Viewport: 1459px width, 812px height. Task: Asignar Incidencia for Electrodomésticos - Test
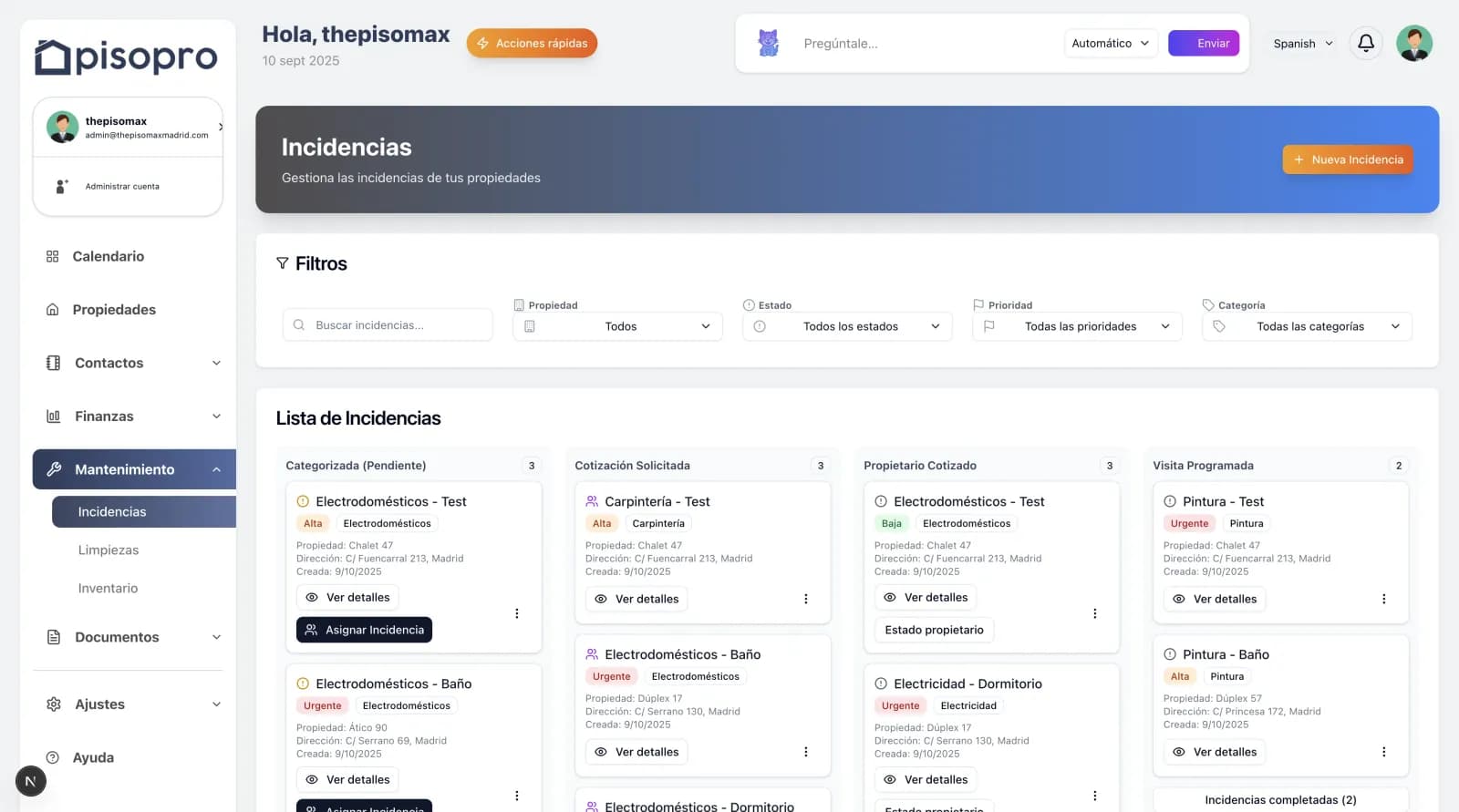point(364,630)
